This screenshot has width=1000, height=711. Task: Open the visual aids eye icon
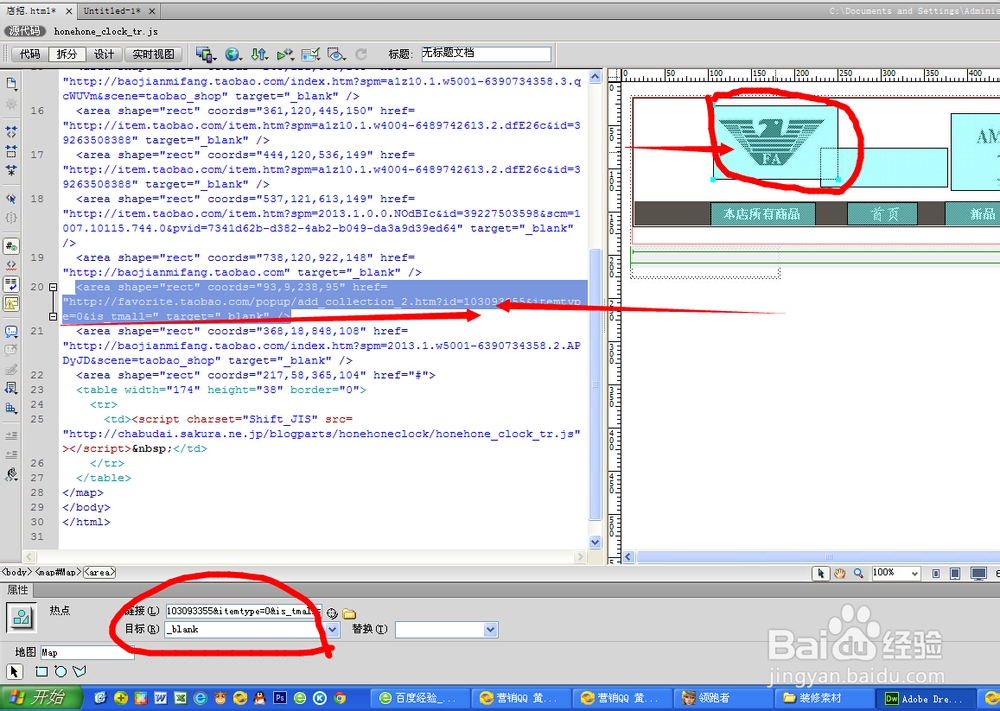(336, 55)
